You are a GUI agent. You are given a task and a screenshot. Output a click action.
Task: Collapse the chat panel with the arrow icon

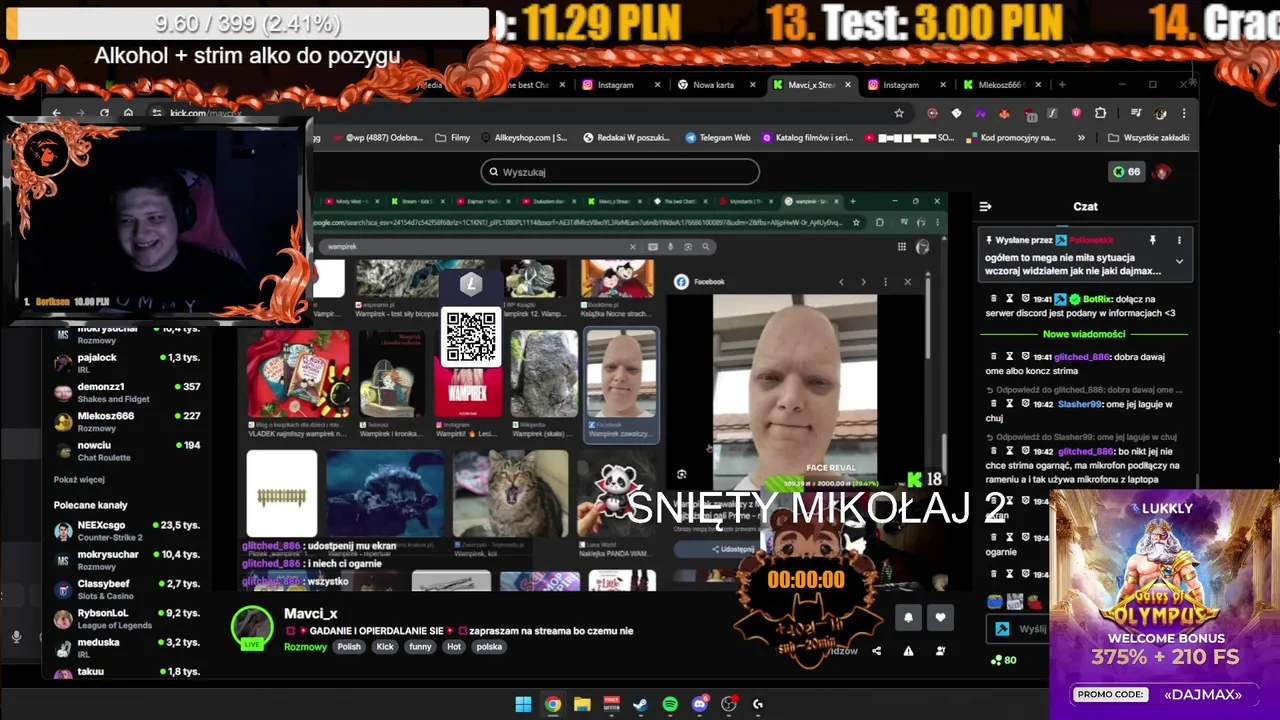[x=985, y=206]
